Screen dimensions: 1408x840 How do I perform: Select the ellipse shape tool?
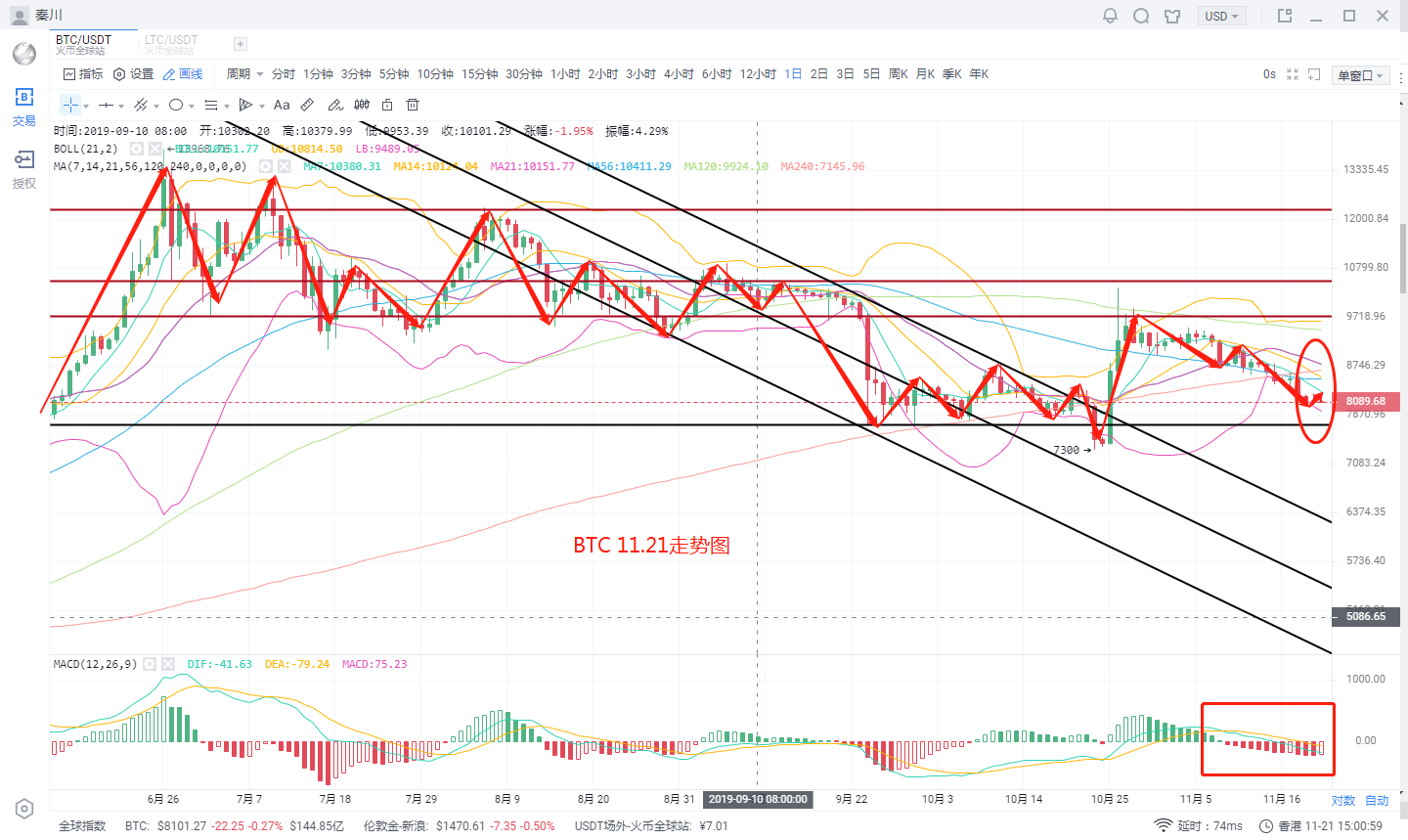point(176,105)
